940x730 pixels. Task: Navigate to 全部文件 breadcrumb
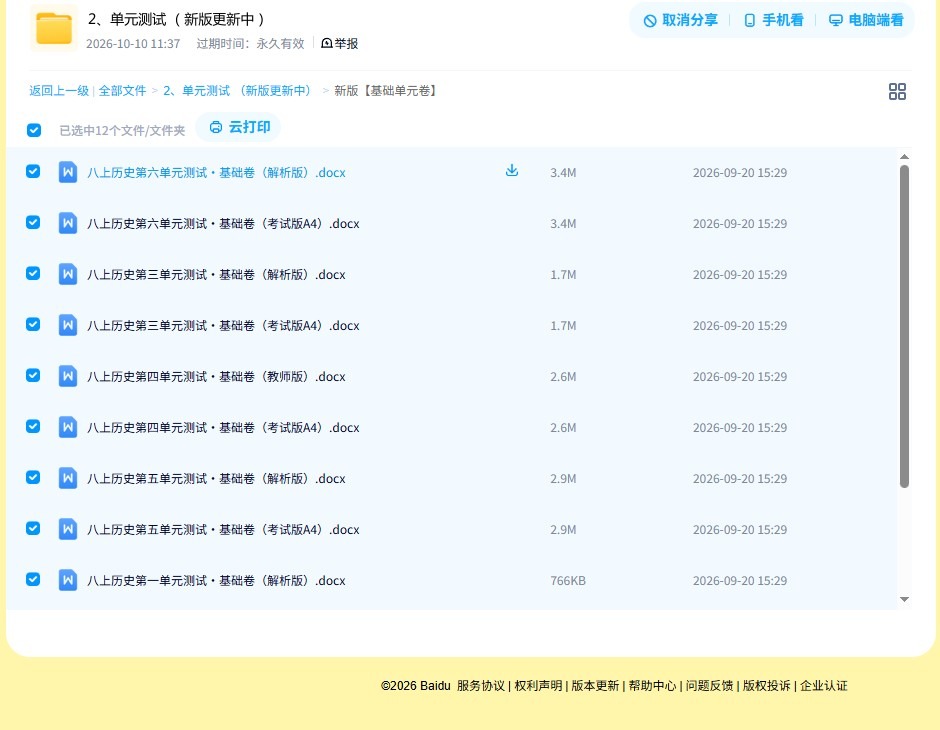pos(122,91)
